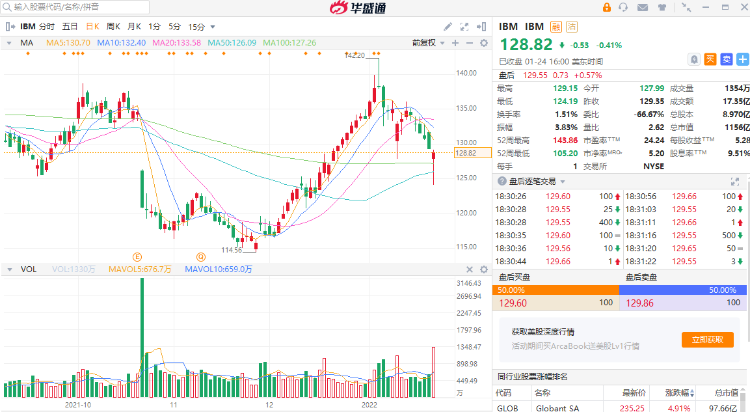Viewport: 750px width, 412px height.
Task: Click the 沽 short-sell badge next to IBM
Action: coord(572,27)
